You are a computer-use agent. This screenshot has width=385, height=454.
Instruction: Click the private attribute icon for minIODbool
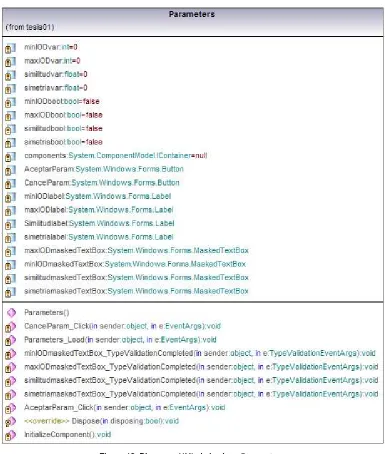click(10, 102)
